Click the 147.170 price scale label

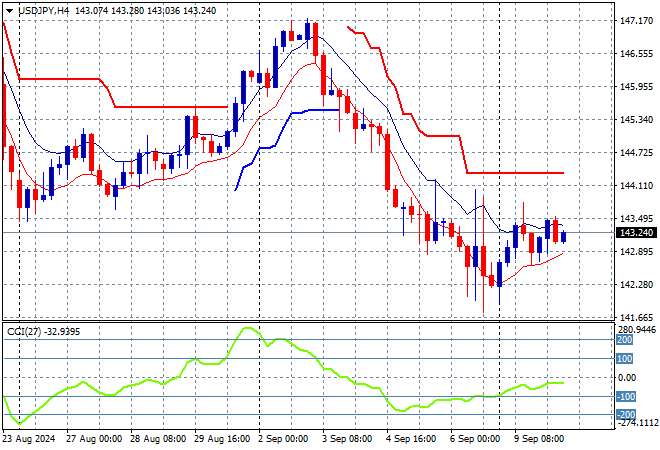pyautogui.click(x=637, y=21)
